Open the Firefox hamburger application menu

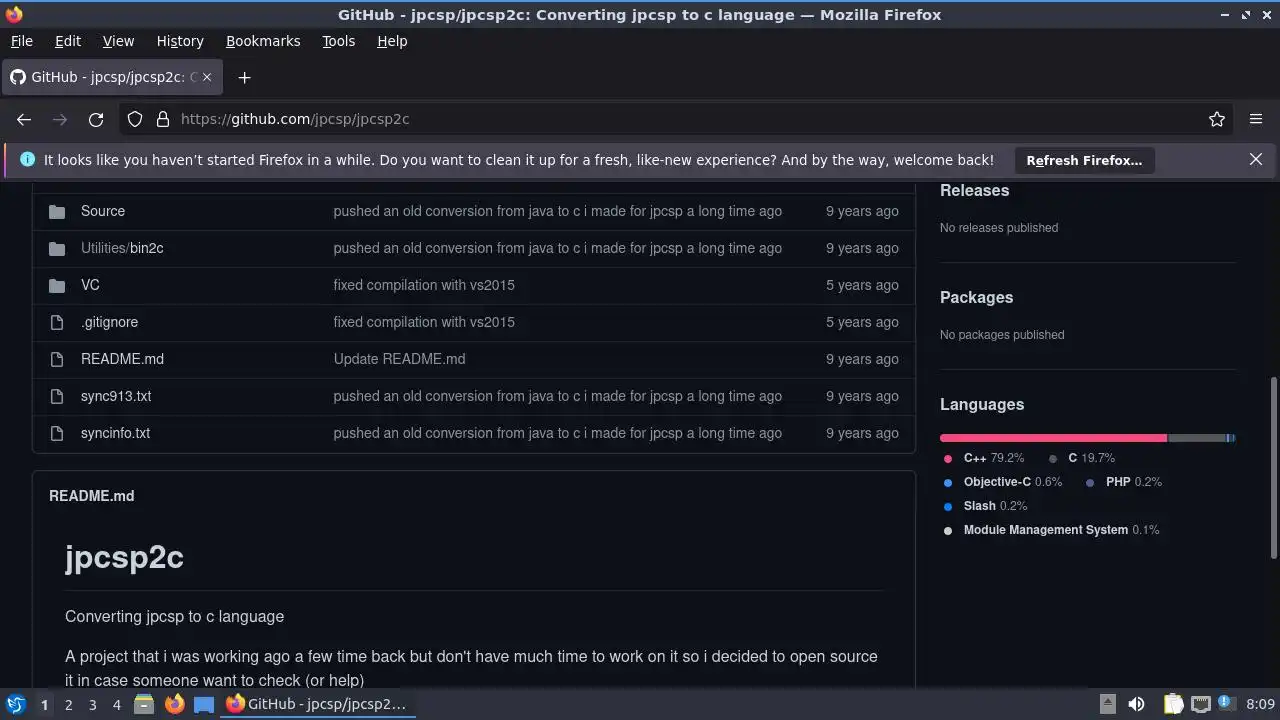point(1256,119)
